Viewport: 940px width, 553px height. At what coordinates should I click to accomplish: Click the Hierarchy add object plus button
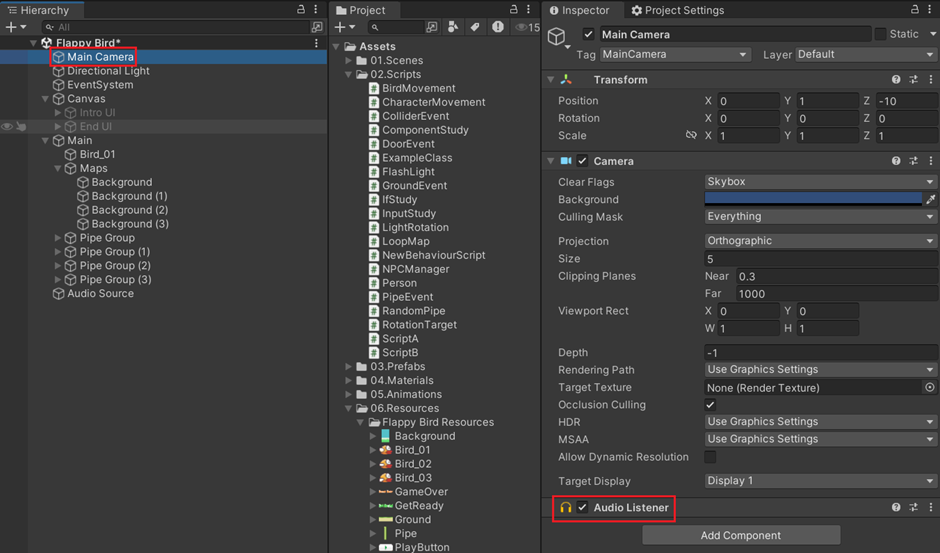click(x=10, y=27)
